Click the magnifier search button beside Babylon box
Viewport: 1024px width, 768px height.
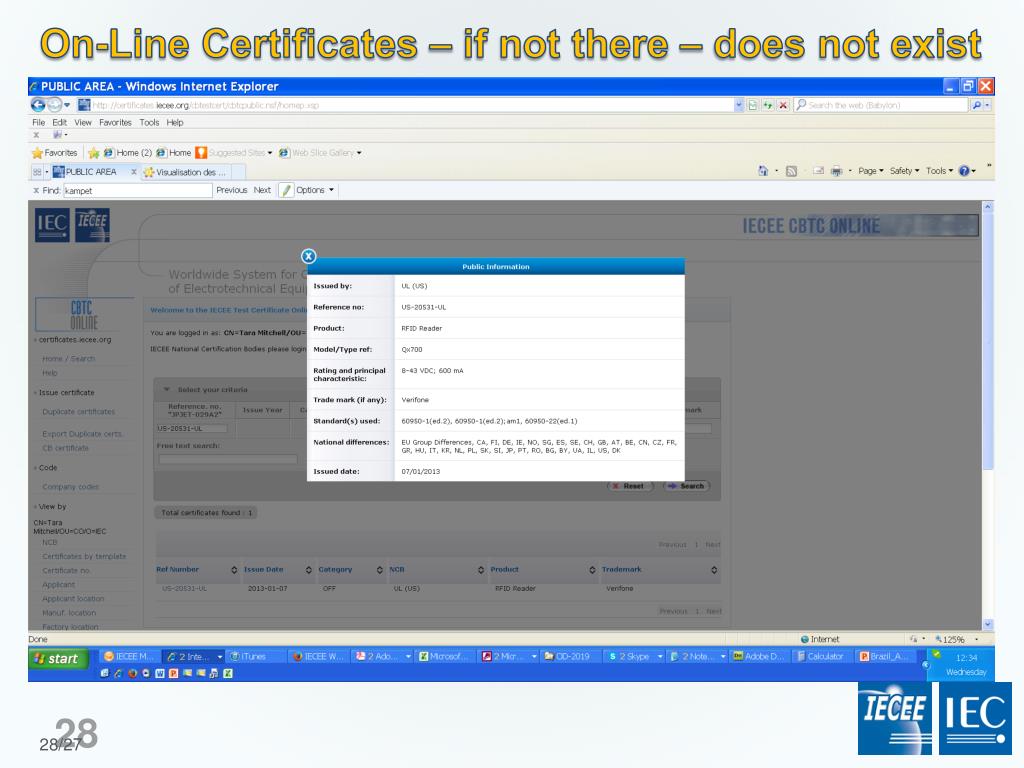(976, 104)
